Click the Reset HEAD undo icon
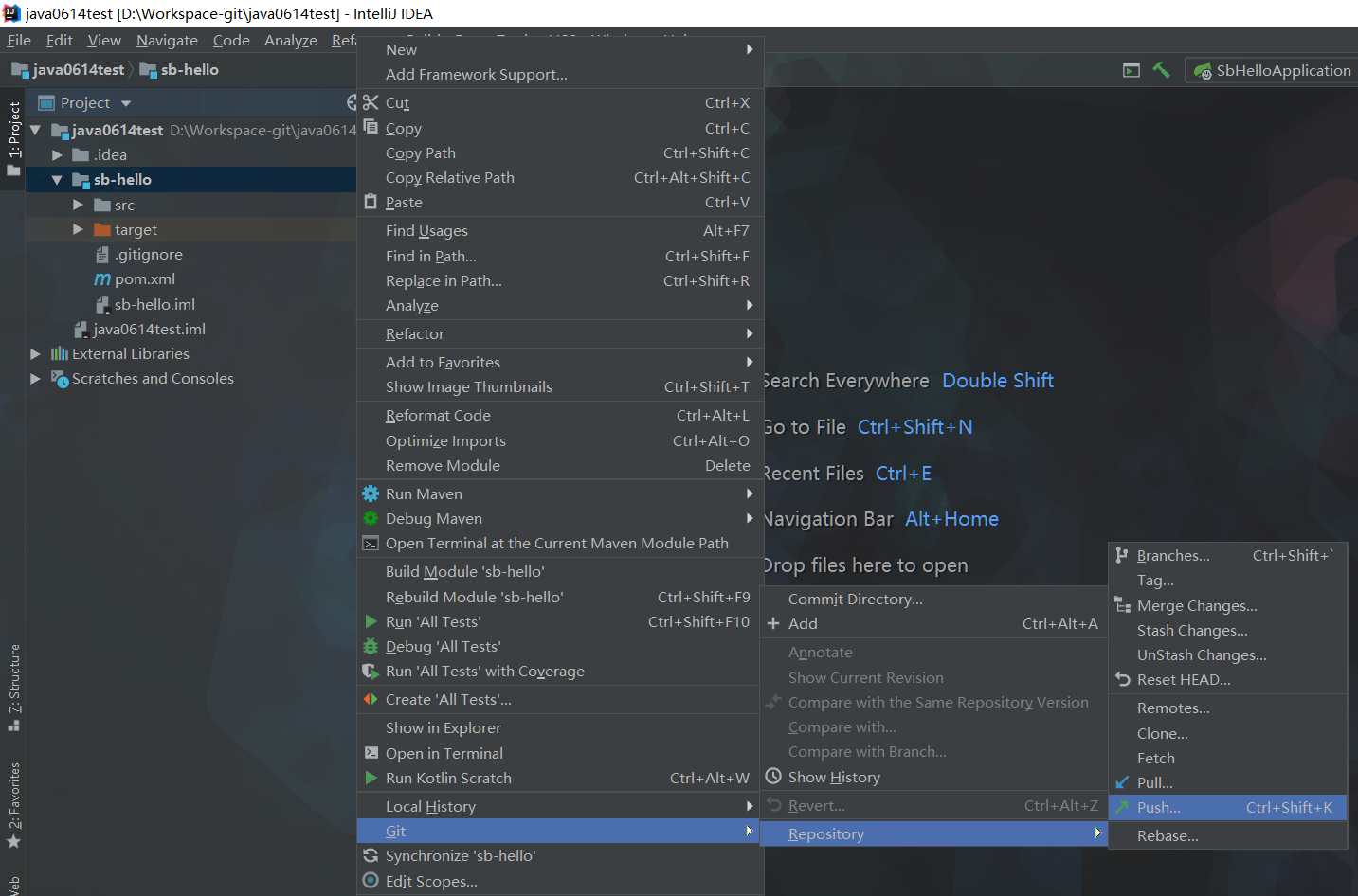This screenshot has width=1358, height=896. click(x=1123, y=679)
